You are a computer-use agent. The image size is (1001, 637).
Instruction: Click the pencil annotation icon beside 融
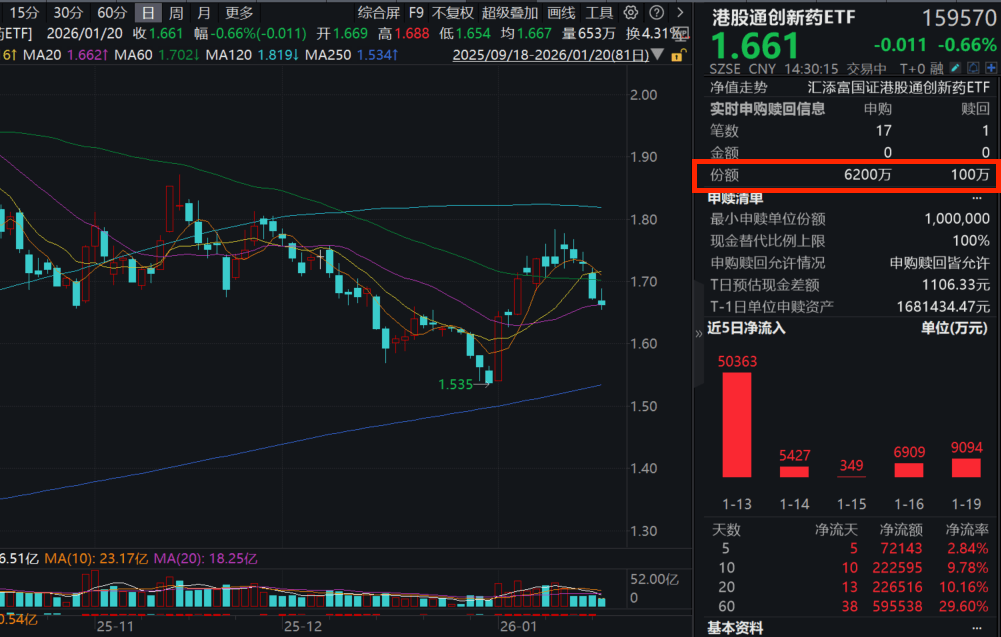954,67
